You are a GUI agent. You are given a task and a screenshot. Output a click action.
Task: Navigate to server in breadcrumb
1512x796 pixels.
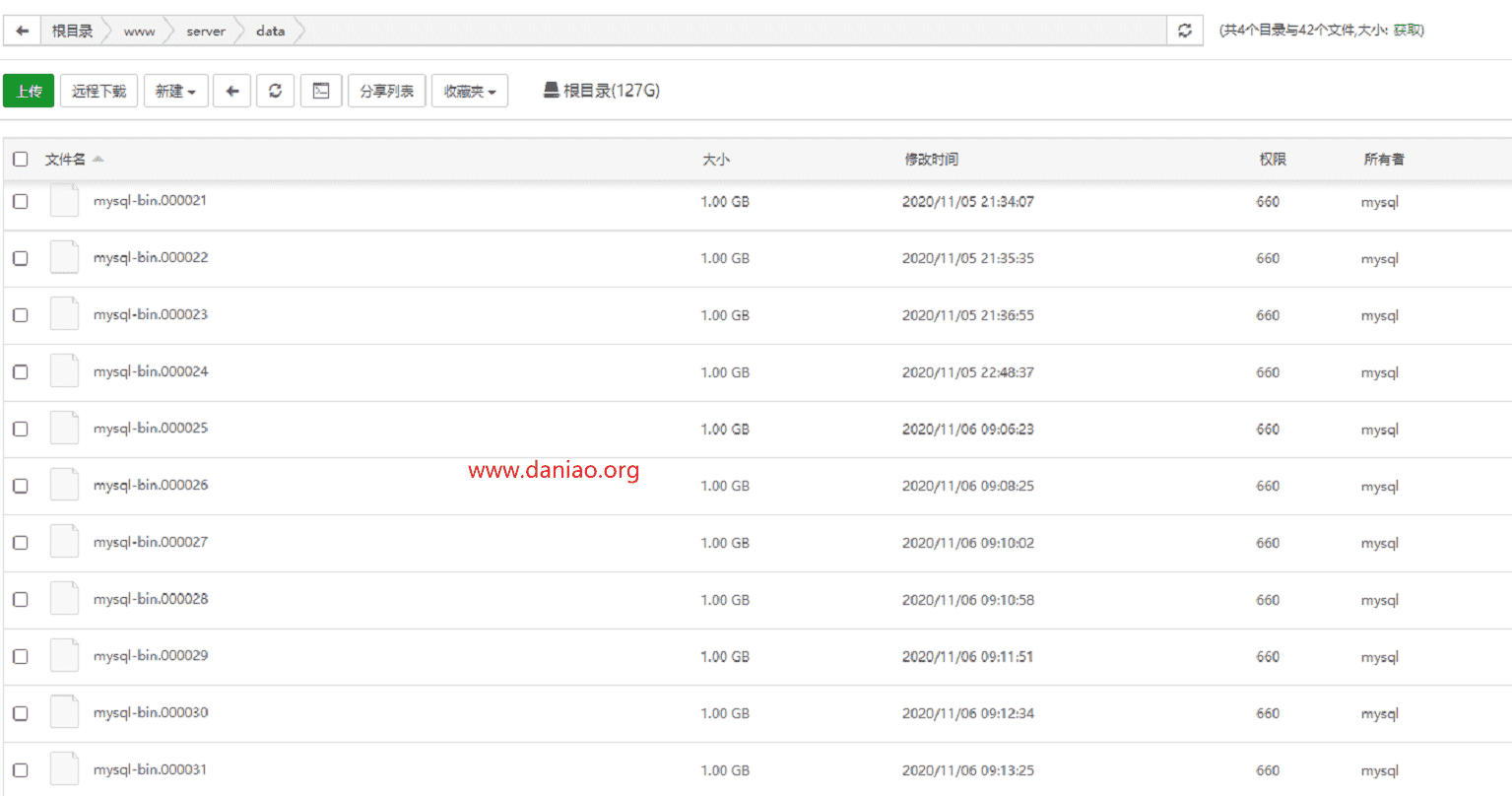click(206, 32)
